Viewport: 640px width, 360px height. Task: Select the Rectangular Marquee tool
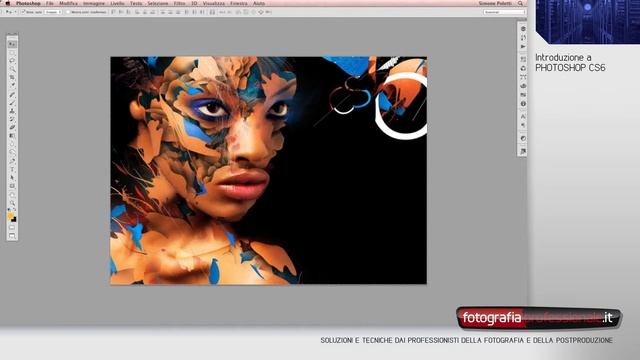click(x=12, y=52)
